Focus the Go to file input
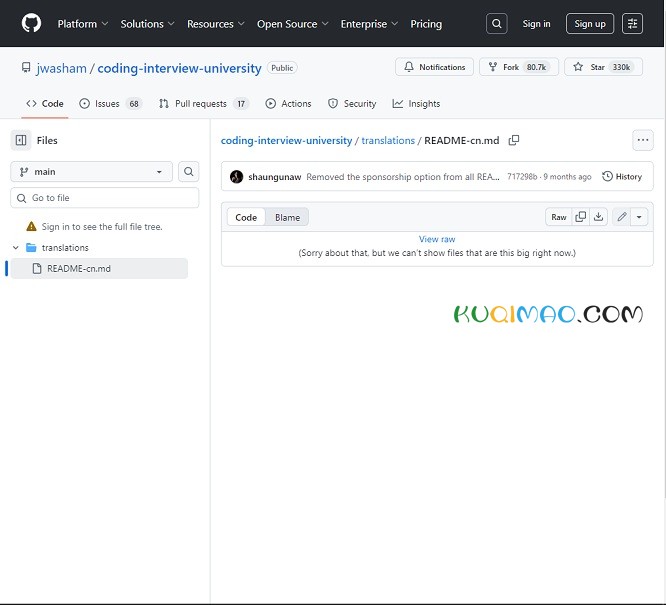Viewport: 666px width, 605px height. 104,198
